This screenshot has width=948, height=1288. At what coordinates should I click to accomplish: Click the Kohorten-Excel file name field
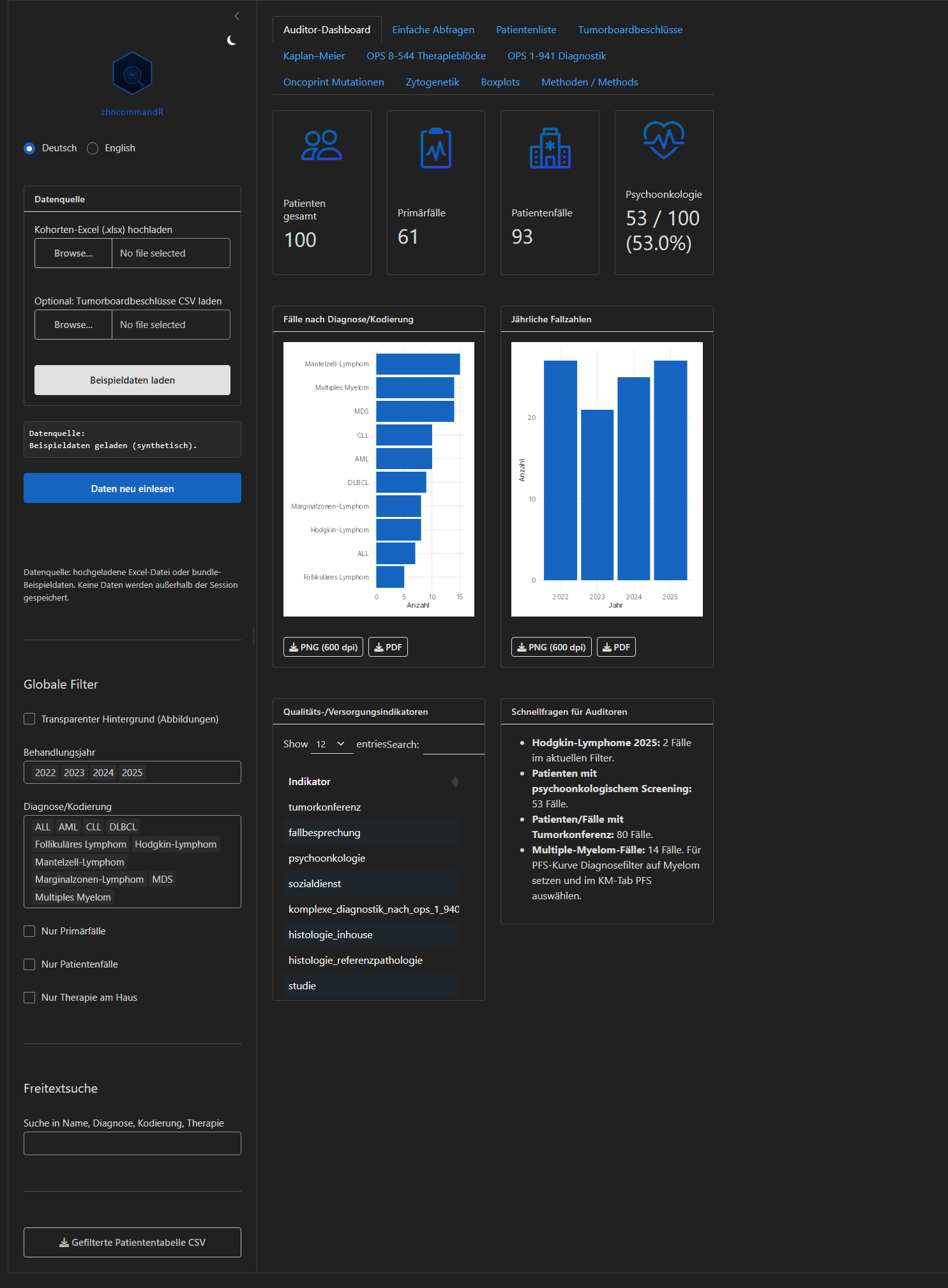tap(171, 253)
